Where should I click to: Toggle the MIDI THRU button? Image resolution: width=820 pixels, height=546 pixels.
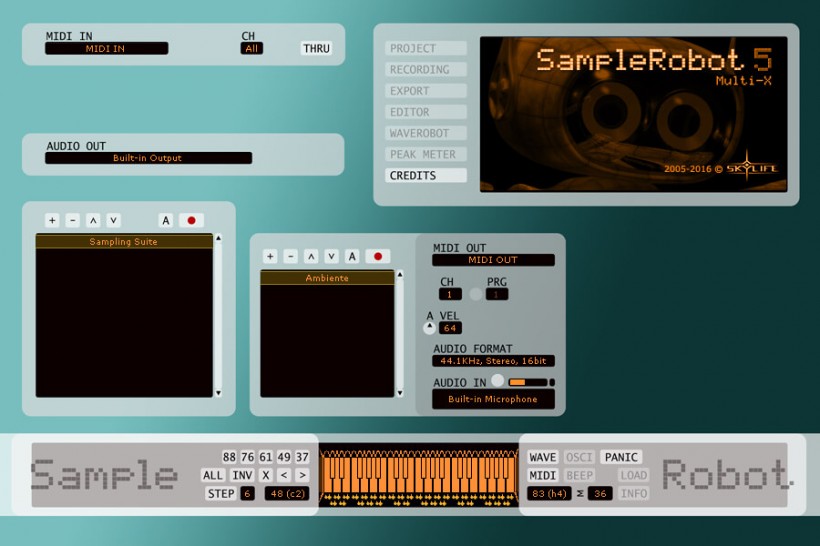pyautogui.click(x=316, y=48)
